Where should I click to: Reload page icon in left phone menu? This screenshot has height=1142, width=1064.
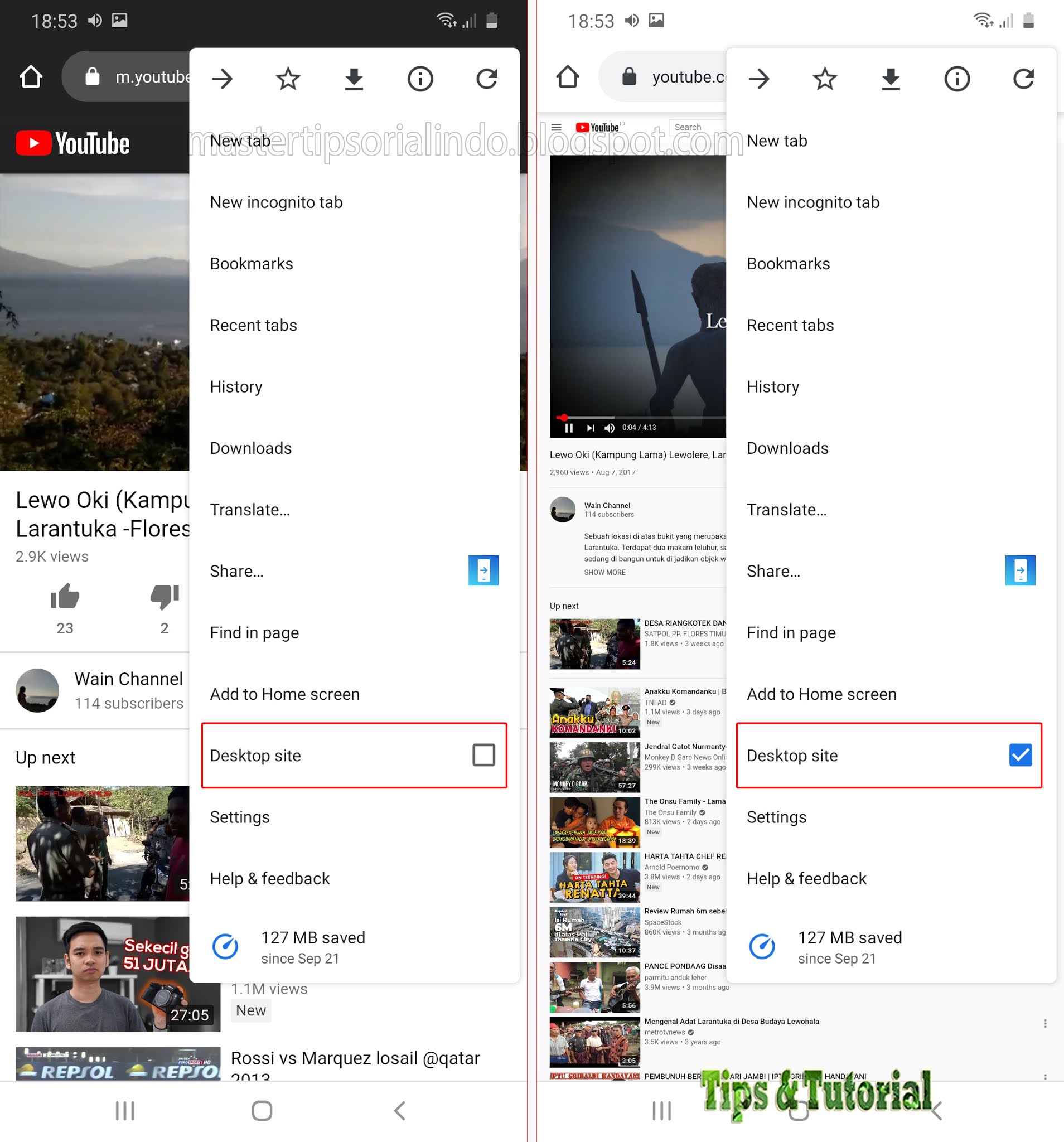pyautogui.click(x=487, y=79)
